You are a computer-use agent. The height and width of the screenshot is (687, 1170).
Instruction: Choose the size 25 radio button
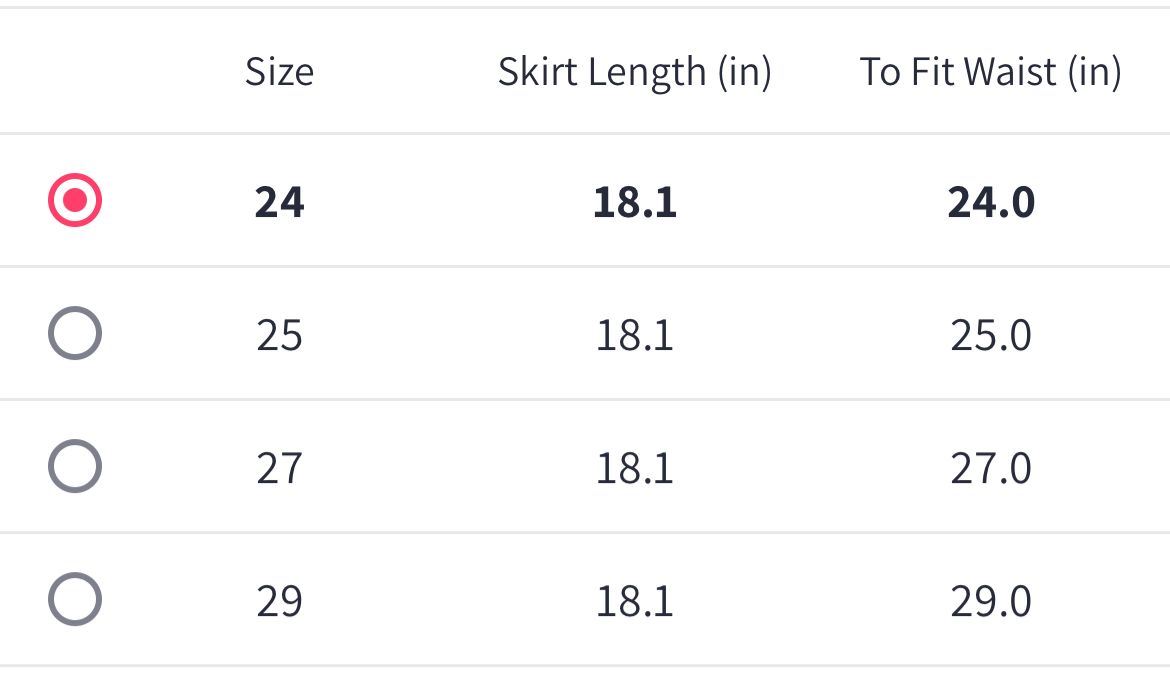75,334
